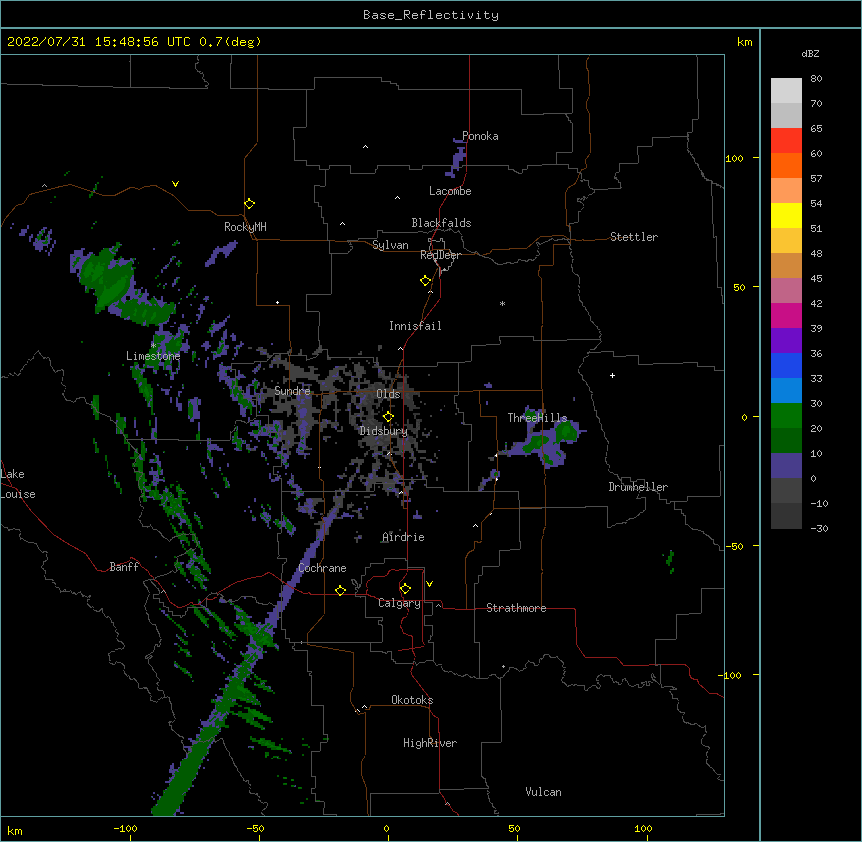Pick the red 60-65 dBZ legend swatch

tap(786, 140)
